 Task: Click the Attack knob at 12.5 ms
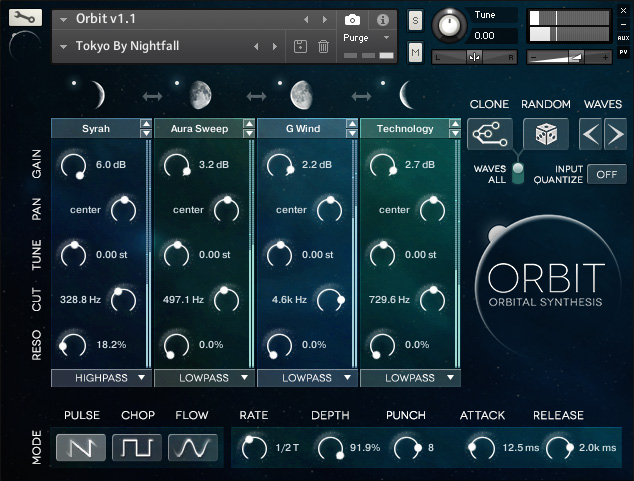click(x=482, y=447)
